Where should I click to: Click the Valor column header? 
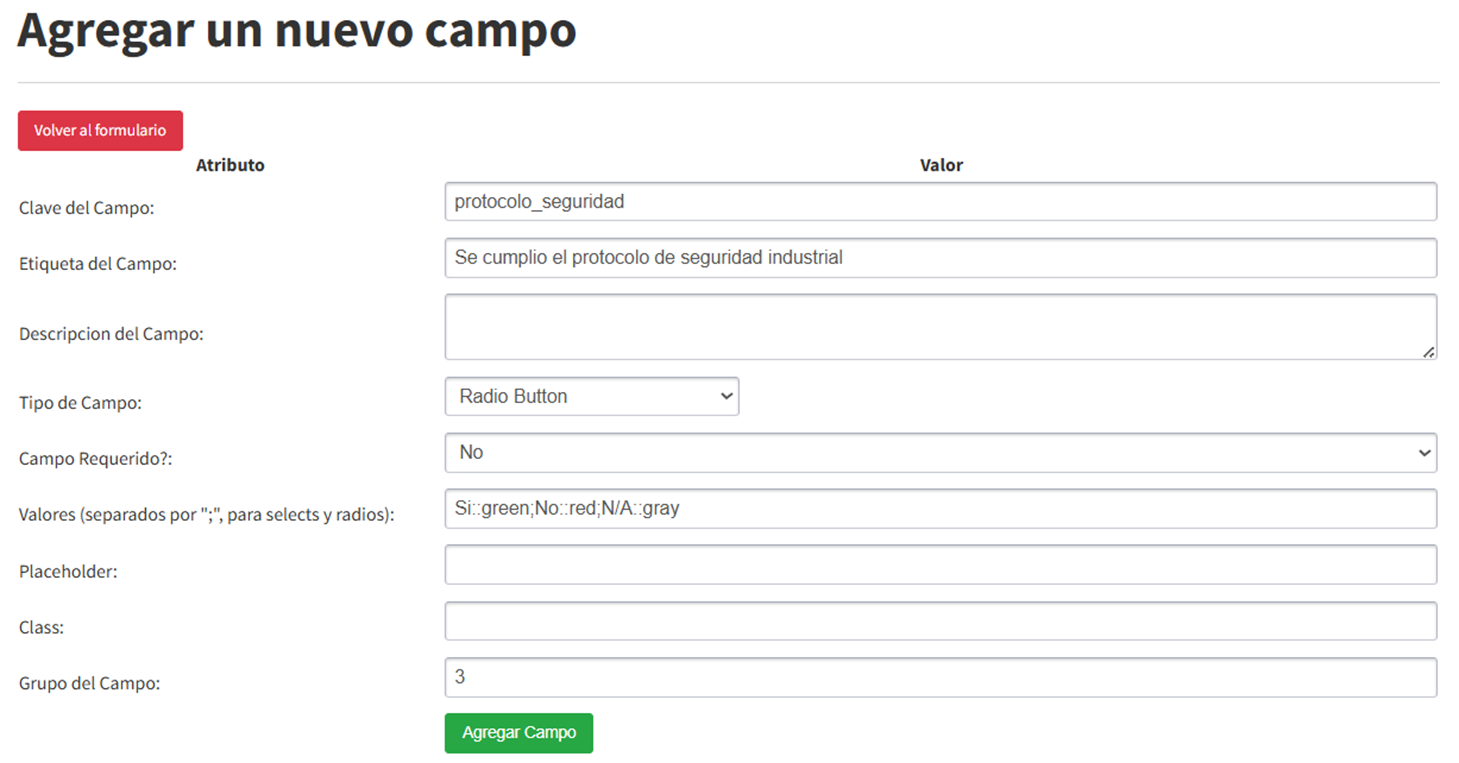point(941,165)
